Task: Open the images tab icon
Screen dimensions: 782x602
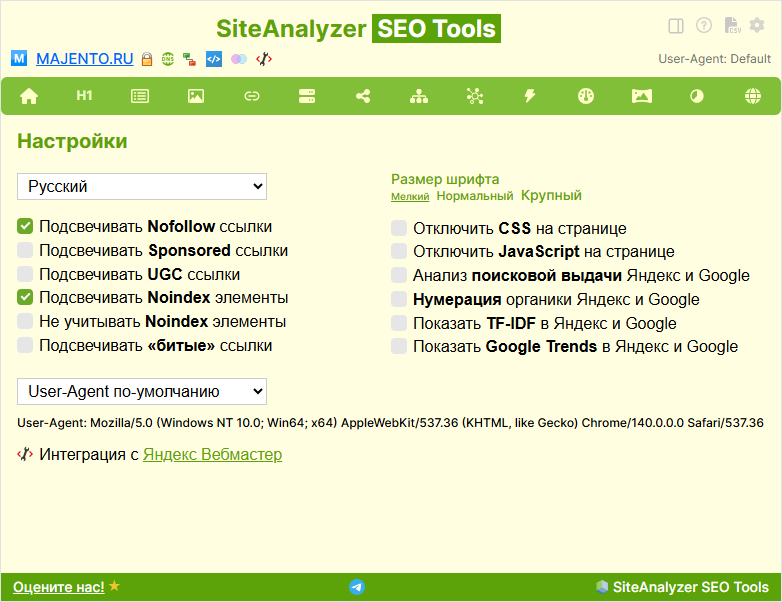Action: click(196, 96)
